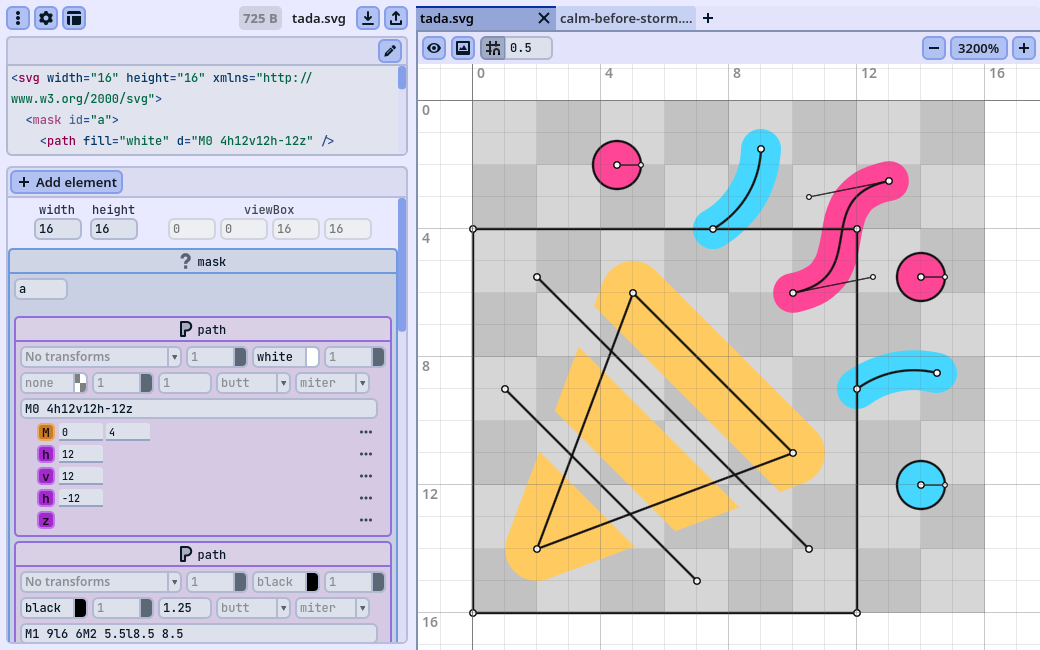Toggle the image background button
The width and height of the screenshot is (1040, 650).
point(462,48)
